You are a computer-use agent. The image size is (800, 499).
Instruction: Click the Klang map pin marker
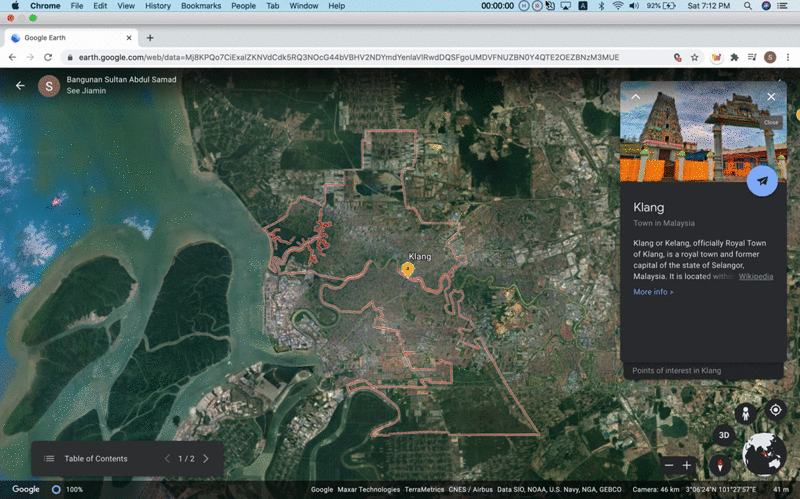(x=407, y=269)
